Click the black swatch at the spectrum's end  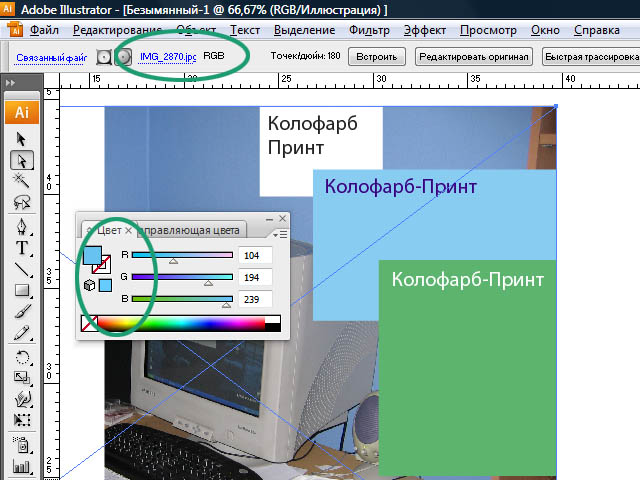point(273,327)
